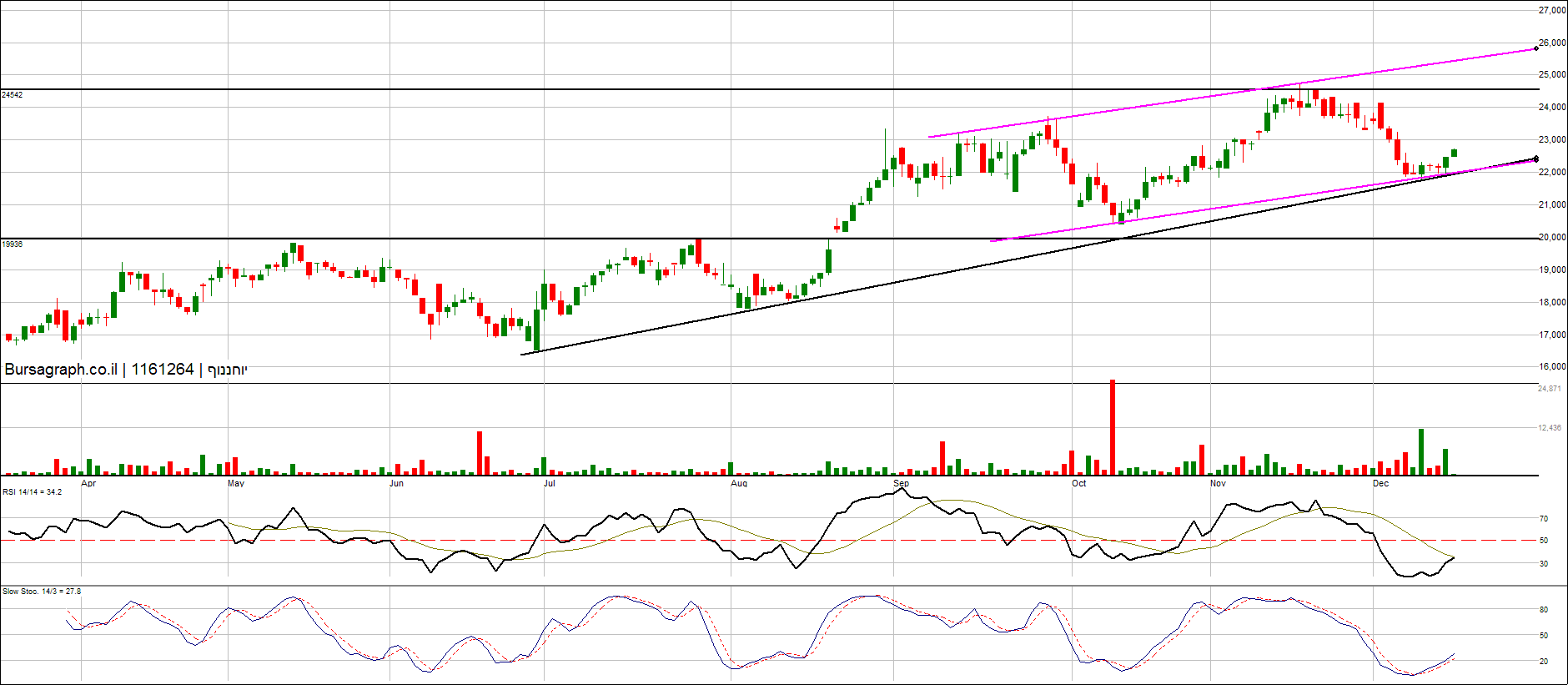Click the 27,000 price axis label
The width and height of the screenshot is (1568, 685).
tap(1552, 11)
